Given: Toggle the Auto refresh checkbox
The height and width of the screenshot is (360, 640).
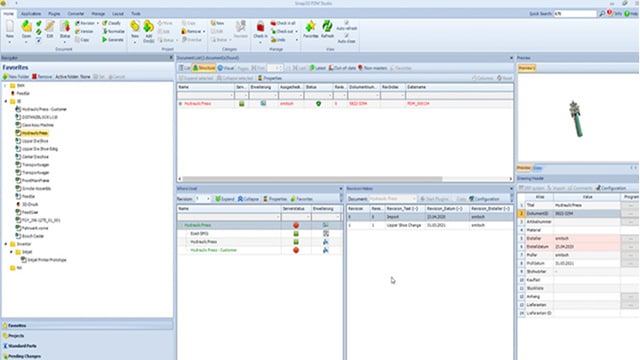Looking at the screenshot, I should (347, 23).
